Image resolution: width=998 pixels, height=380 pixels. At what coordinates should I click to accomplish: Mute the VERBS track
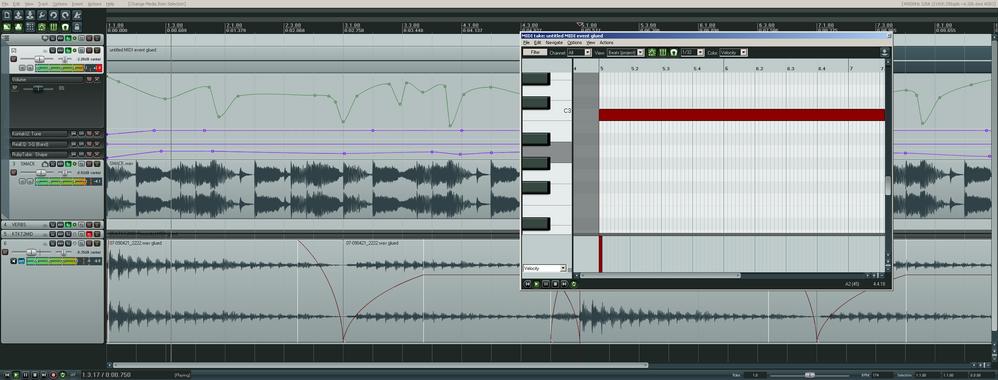coord(88,224)
